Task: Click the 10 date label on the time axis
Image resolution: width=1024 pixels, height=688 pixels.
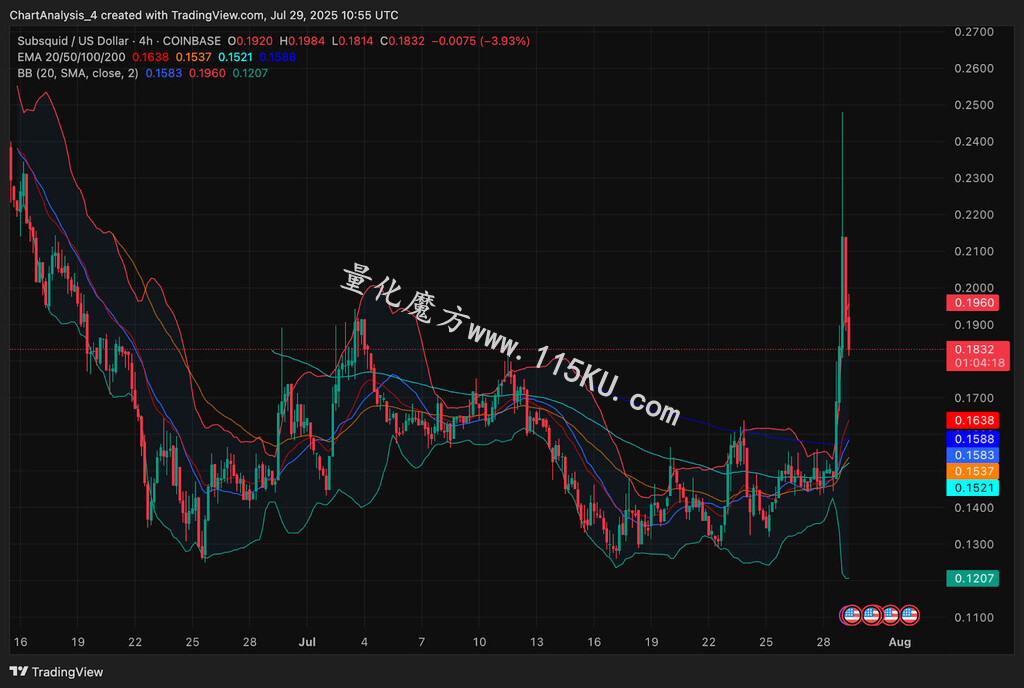Action: coord(479,642)
